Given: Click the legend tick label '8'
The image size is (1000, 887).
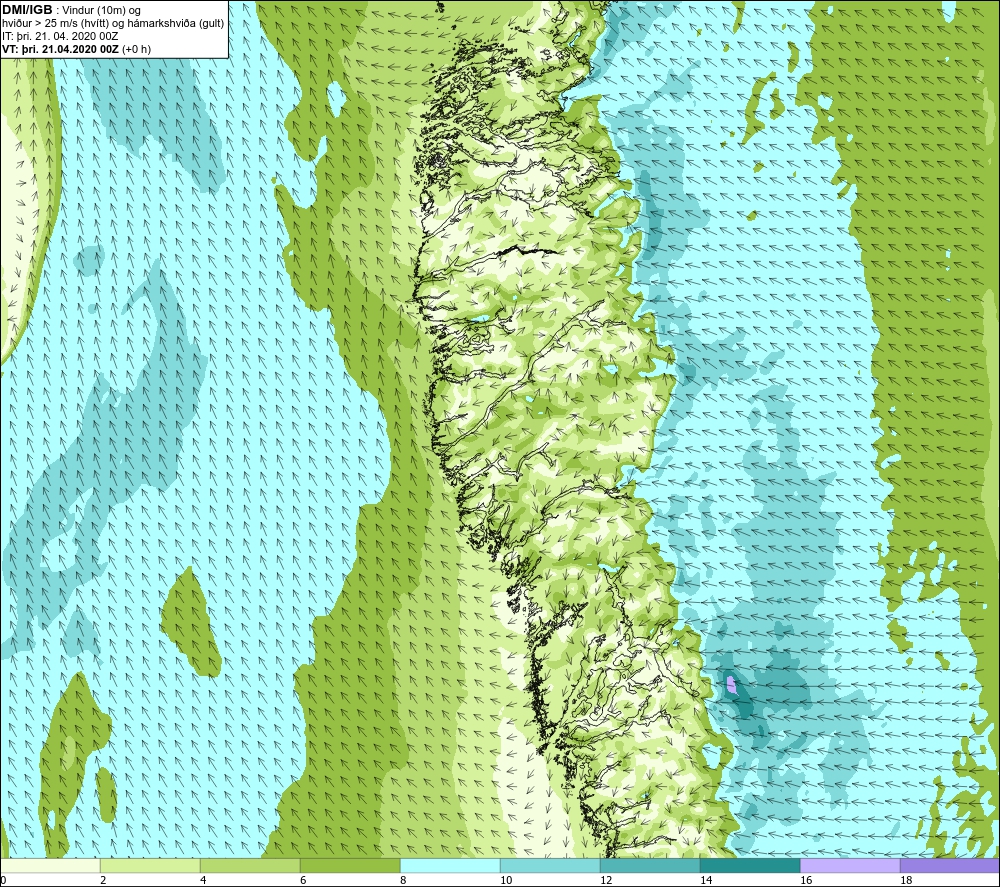Looking at the screenshot, I should (403, 880).
